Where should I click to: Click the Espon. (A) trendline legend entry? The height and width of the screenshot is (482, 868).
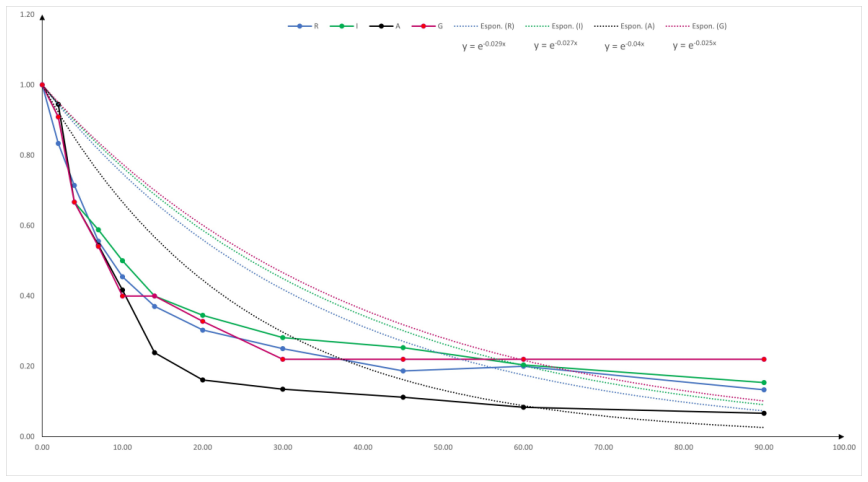(x=624, y=26)
